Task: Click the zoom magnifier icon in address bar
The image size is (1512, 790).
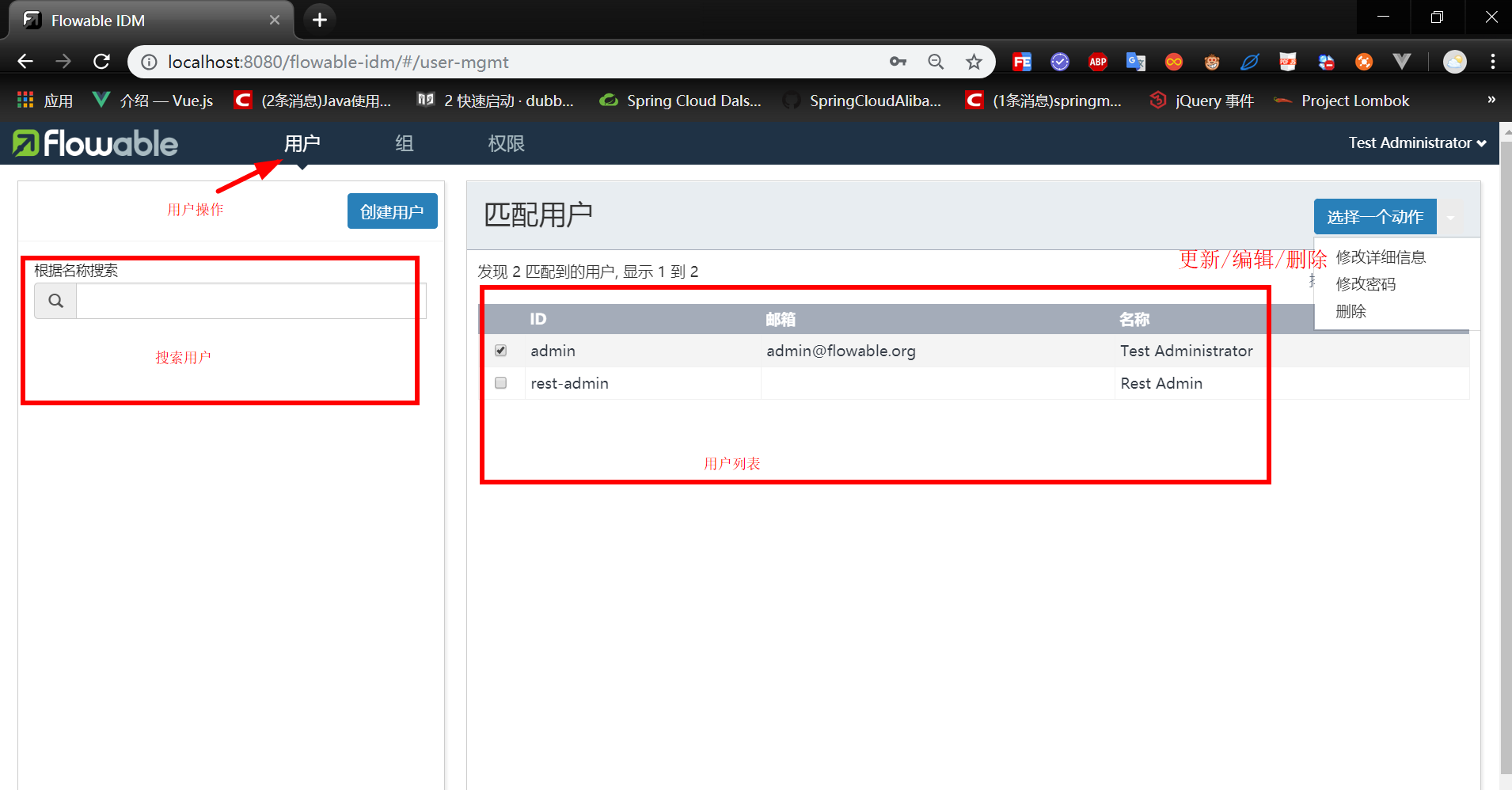Action: (x=936, y=62)
